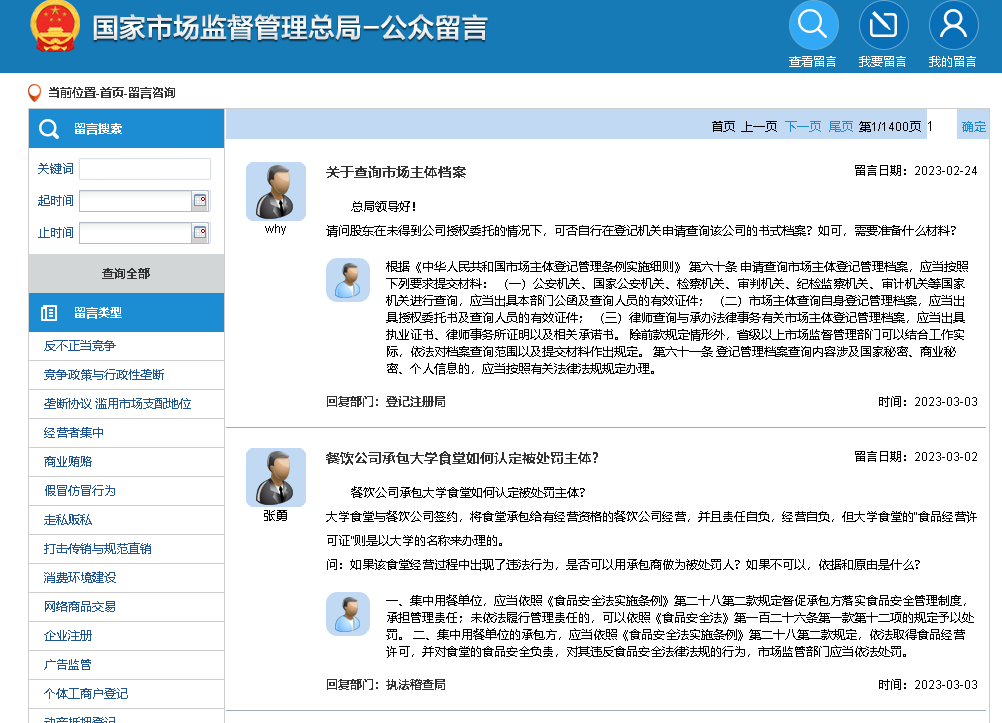Open 我的留言 profile icon

pos(953,26)
